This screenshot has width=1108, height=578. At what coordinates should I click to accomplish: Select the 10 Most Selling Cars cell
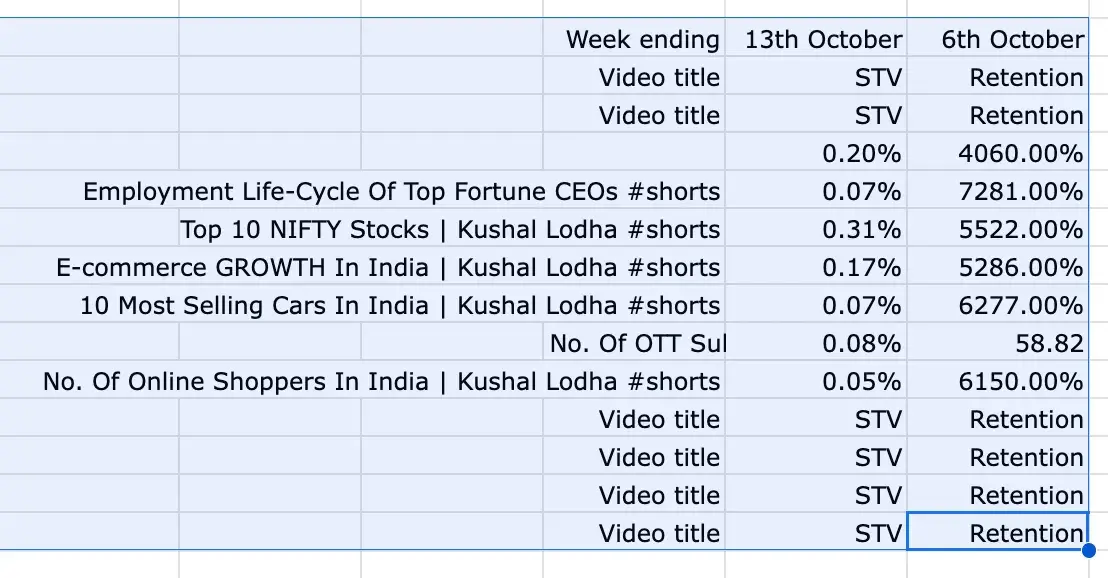400,306
